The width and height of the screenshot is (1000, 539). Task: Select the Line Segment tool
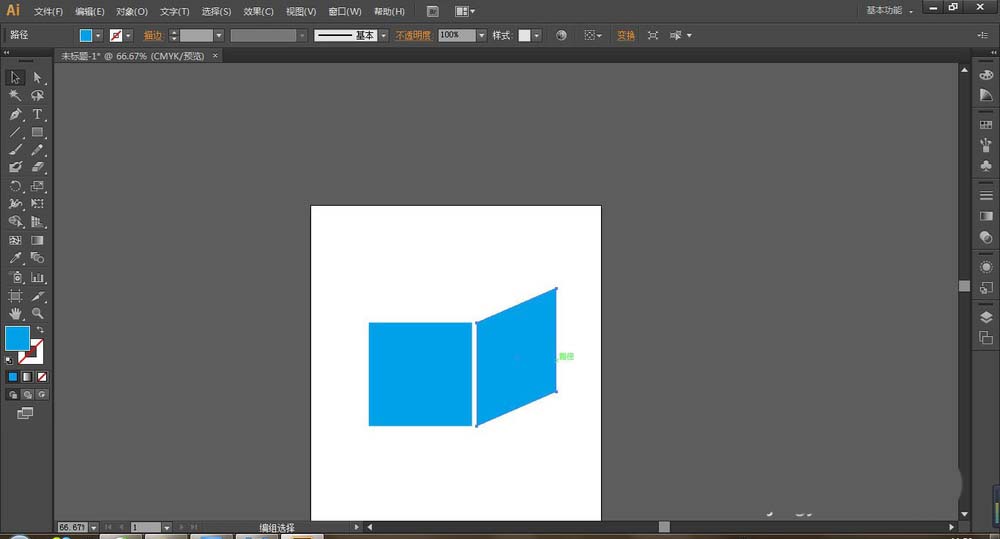15,133
